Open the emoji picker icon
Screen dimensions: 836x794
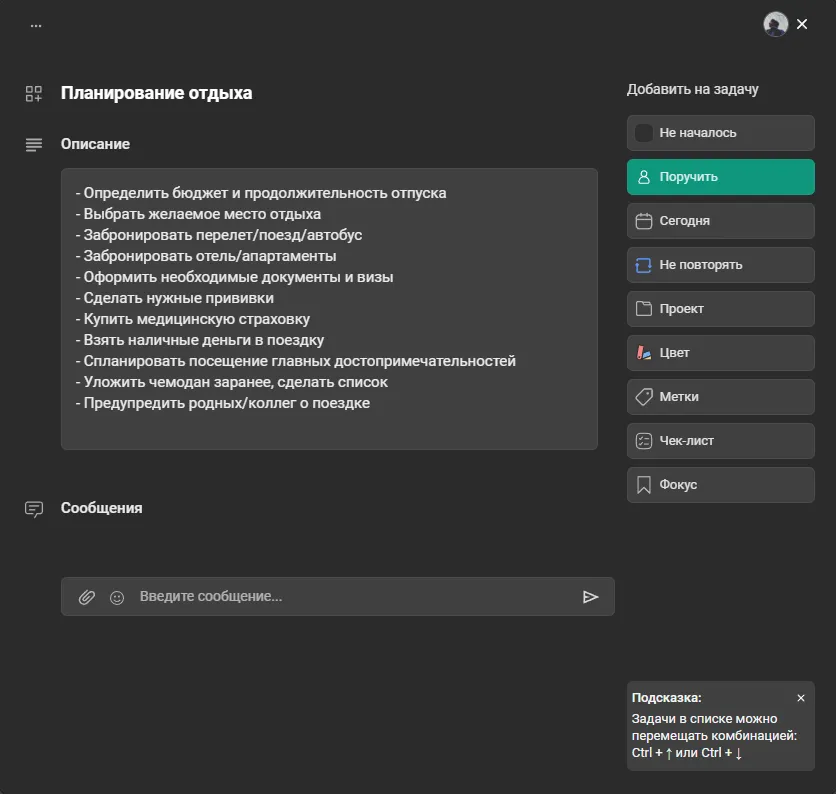point(116,597)
